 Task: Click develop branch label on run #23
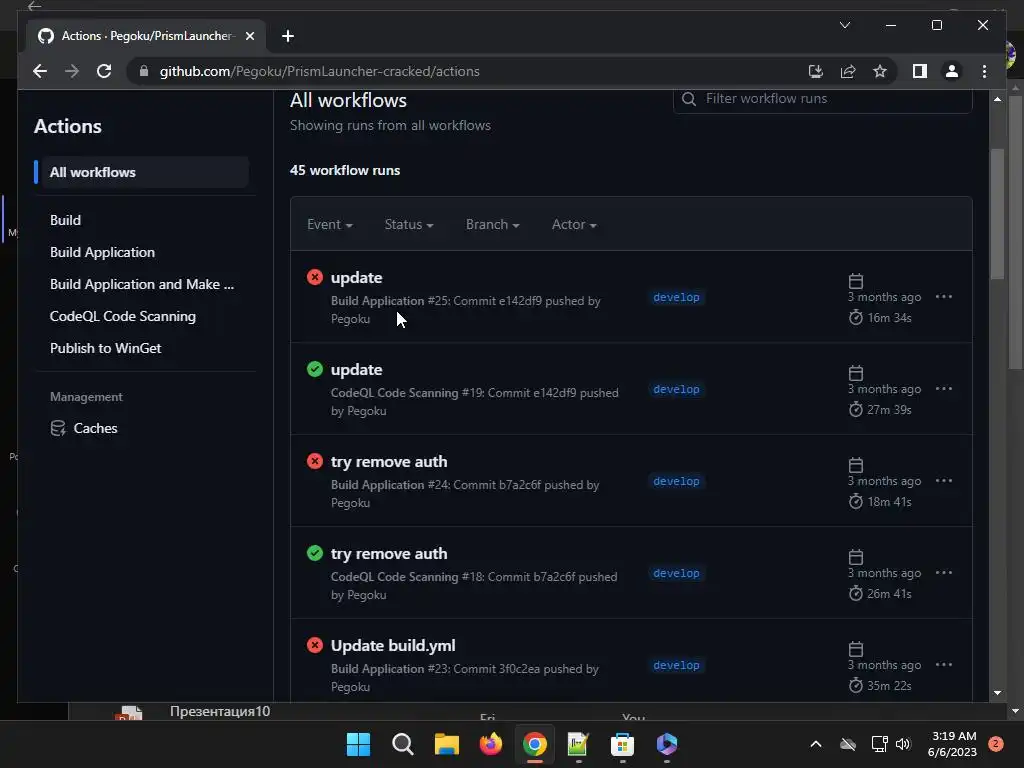[676, 665]
